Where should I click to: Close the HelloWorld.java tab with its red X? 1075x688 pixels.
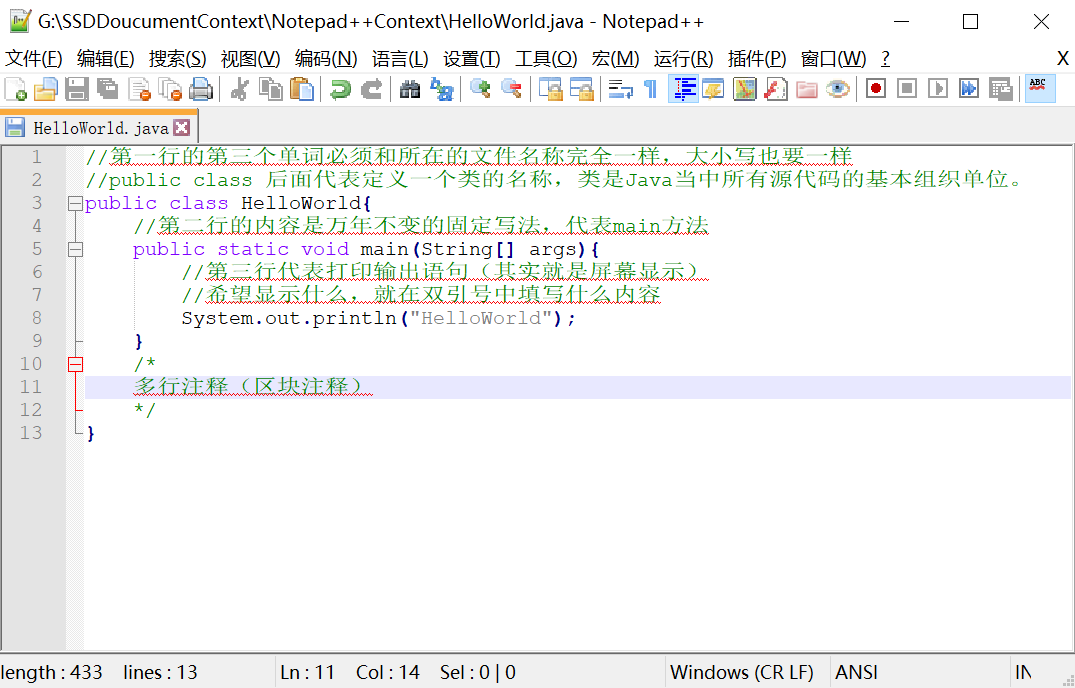pyautogui.click(x=182, y=127)
